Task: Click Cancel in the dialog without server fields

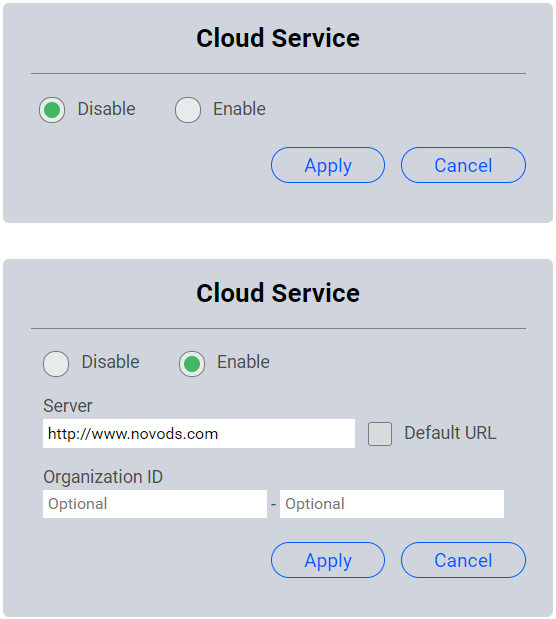Action: point(463,165)
